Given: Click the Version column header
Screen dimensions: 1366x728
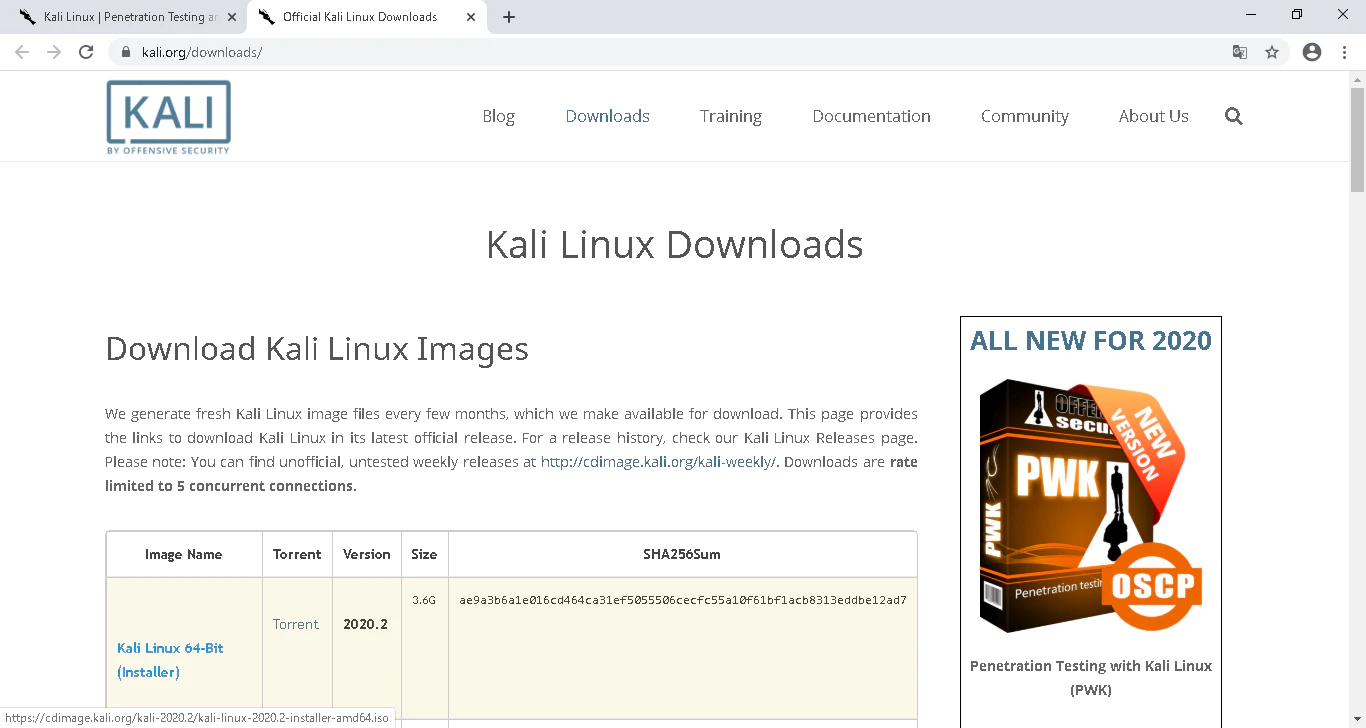Looking at the screenshot, I should pos(367,554).
